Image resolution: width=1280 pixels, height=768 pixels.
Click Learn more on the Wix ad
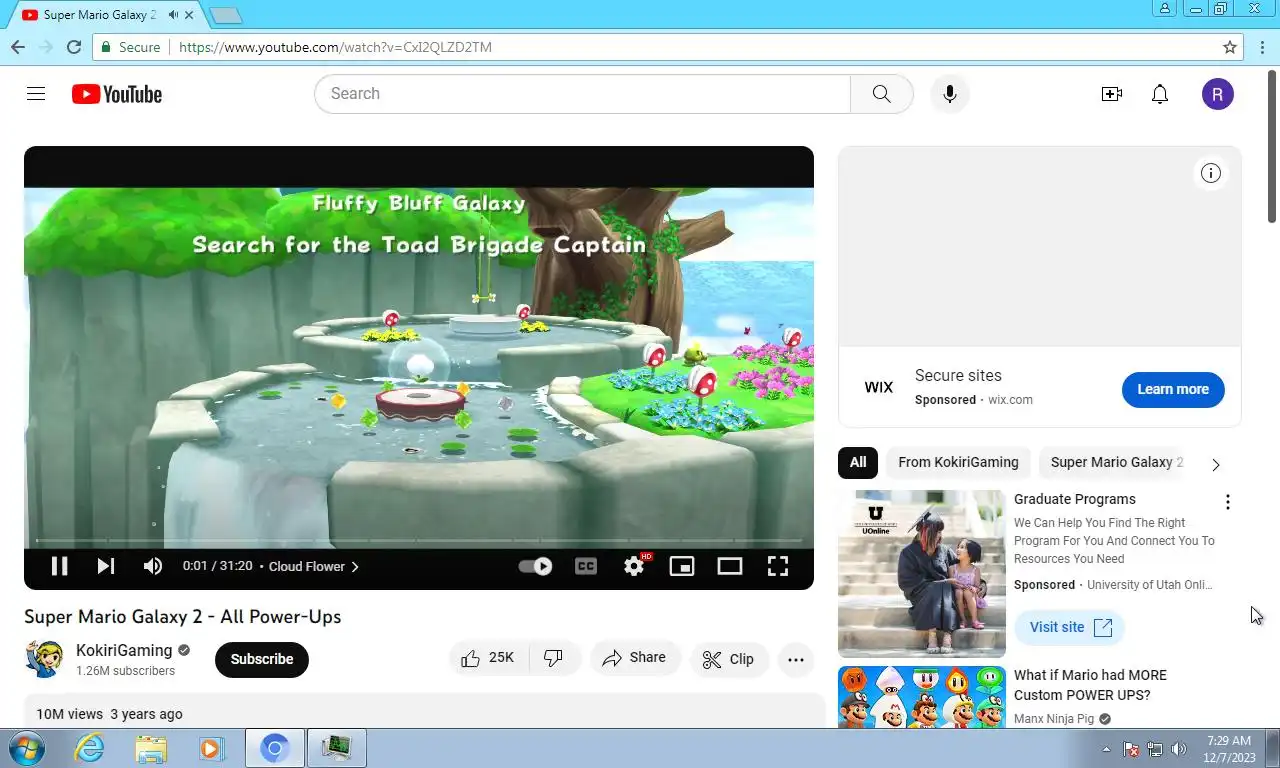click(1173, 389)
